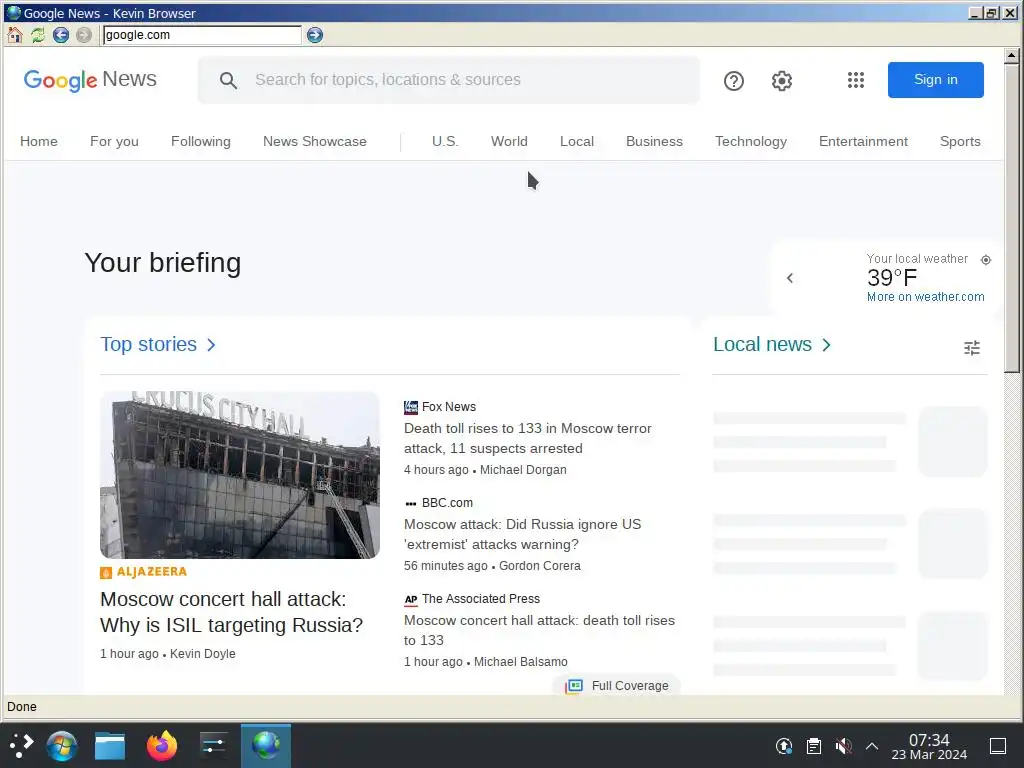1024x768 pixels.
Task: Click the Local news chevron arrow
Action: tap(826, 345)
